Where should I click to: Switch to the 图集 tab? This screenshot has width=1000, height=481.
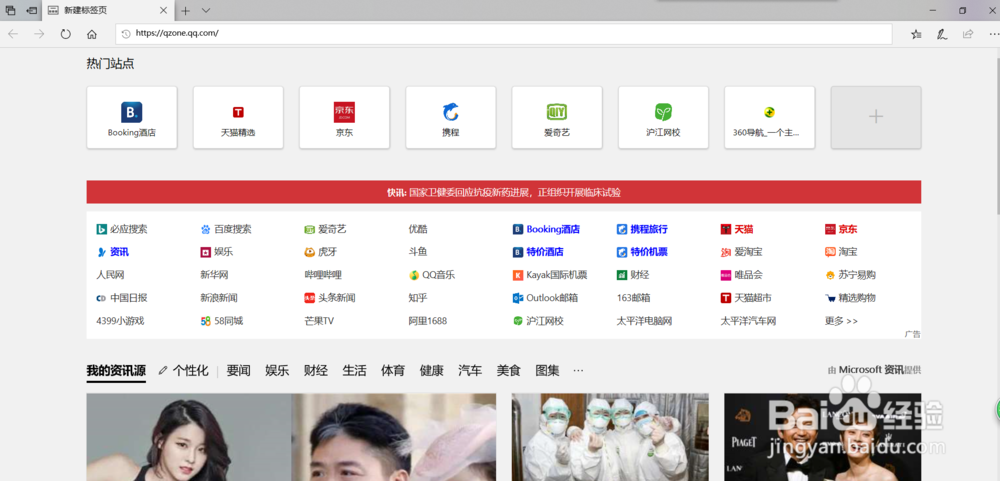click(547, 371)
